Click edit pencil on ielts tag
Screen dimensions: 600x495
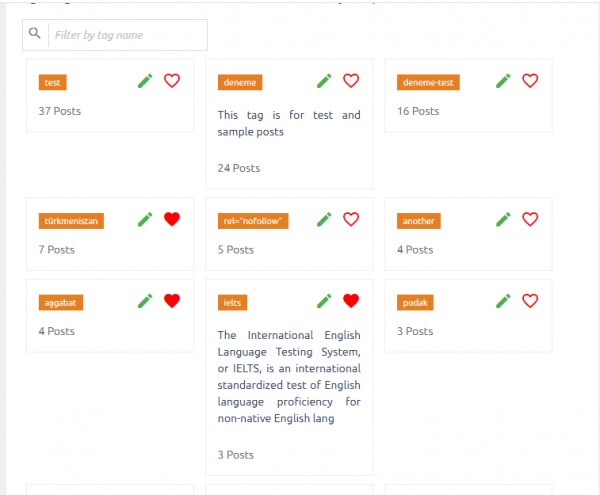[x=324, y=300]
